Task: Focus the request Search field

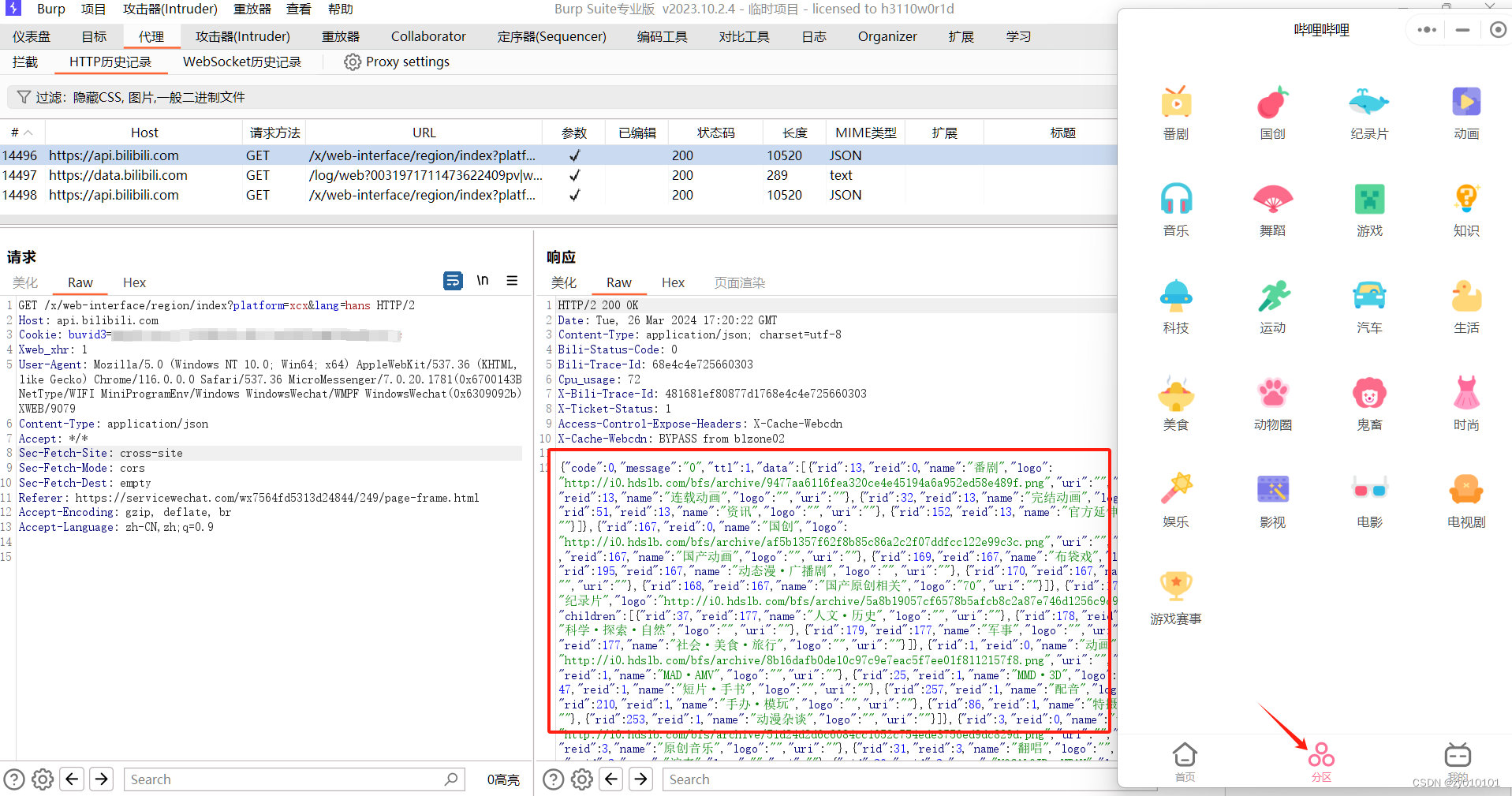Action: click(x=293, y=779)
